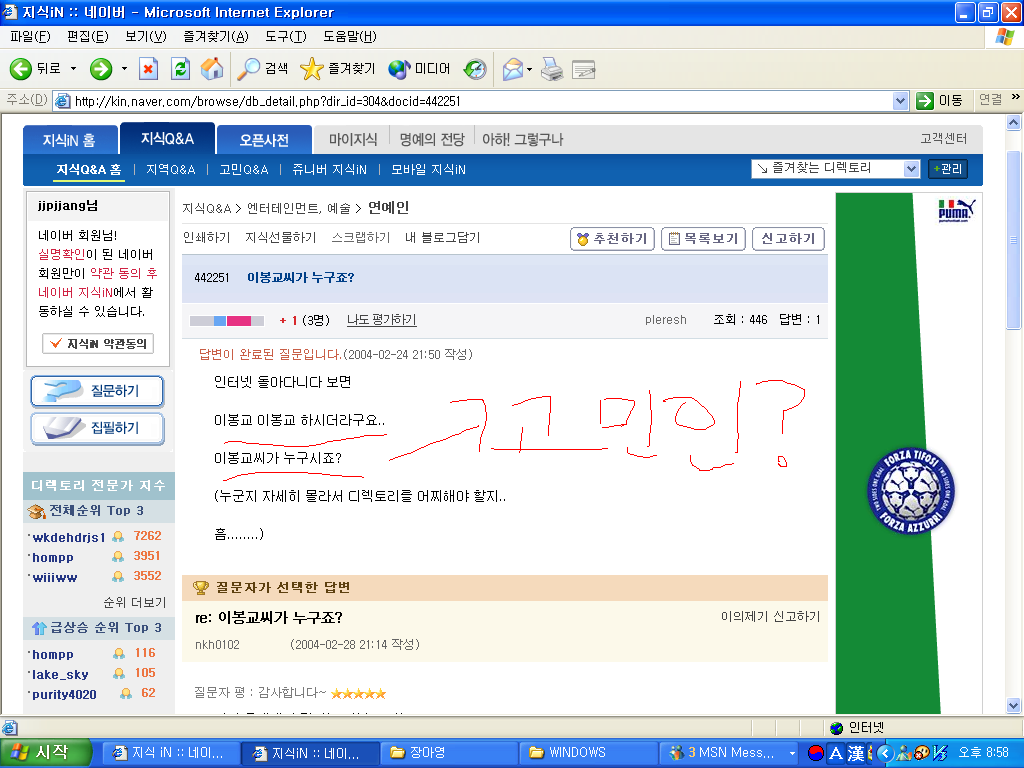Screen dimensions: 1024x768
Task: Click the 목록보기 button
Action: point(703,239)
